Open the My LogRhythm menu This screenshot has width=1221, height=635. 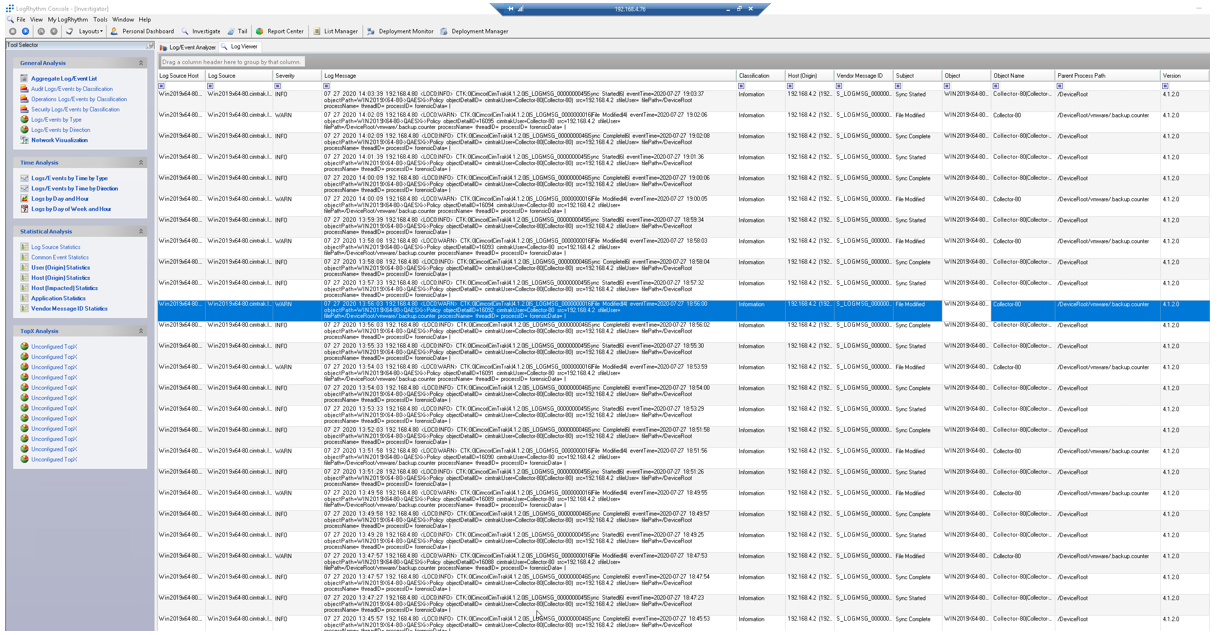pos(68,19)
